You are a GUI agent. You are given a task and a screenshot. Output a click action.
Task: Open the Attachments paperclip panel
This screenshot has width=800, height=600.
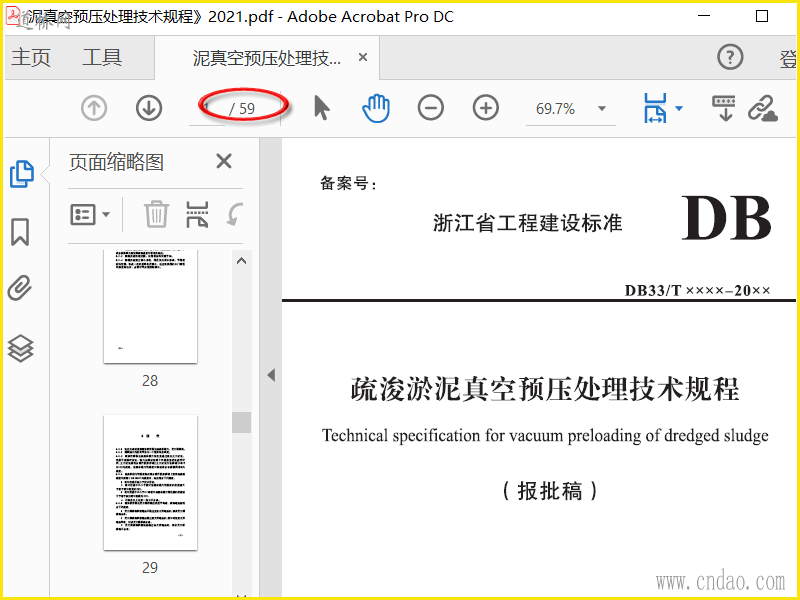point(20,288)
